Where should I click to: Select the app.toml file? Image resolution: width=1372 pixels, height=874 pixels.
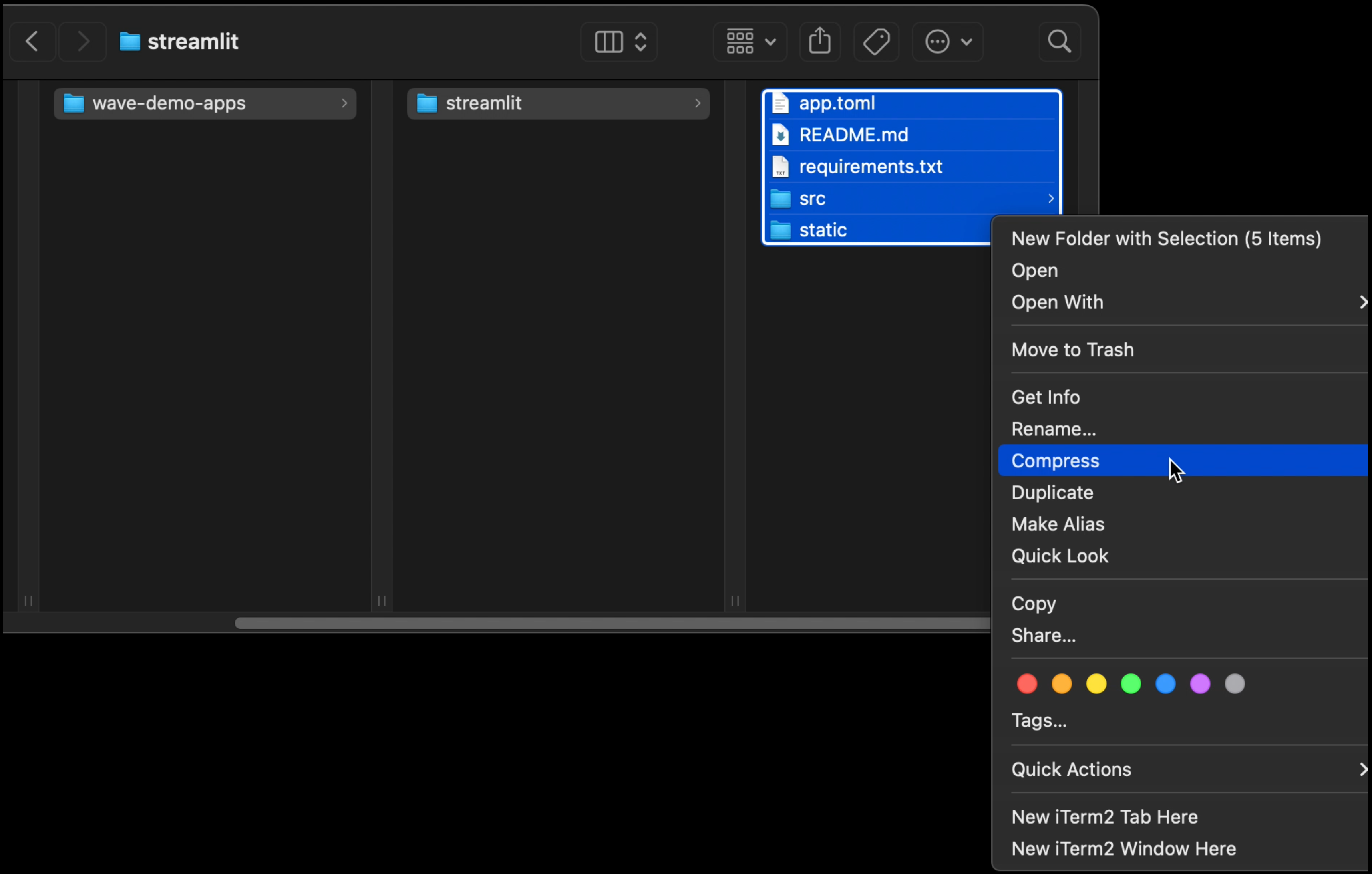click(x=912, y=104)
